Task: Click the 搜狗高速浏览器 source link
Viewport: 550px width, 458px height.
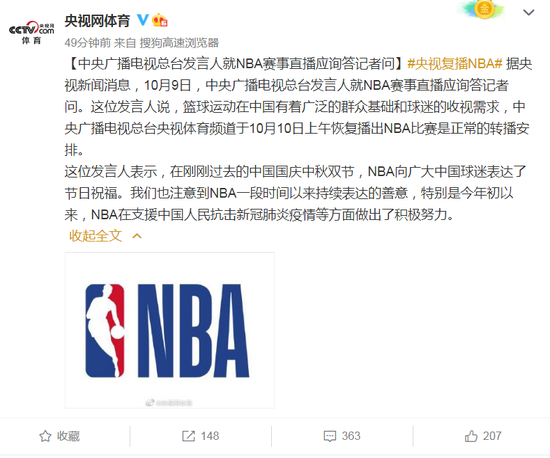Action: tap(179, 43)
